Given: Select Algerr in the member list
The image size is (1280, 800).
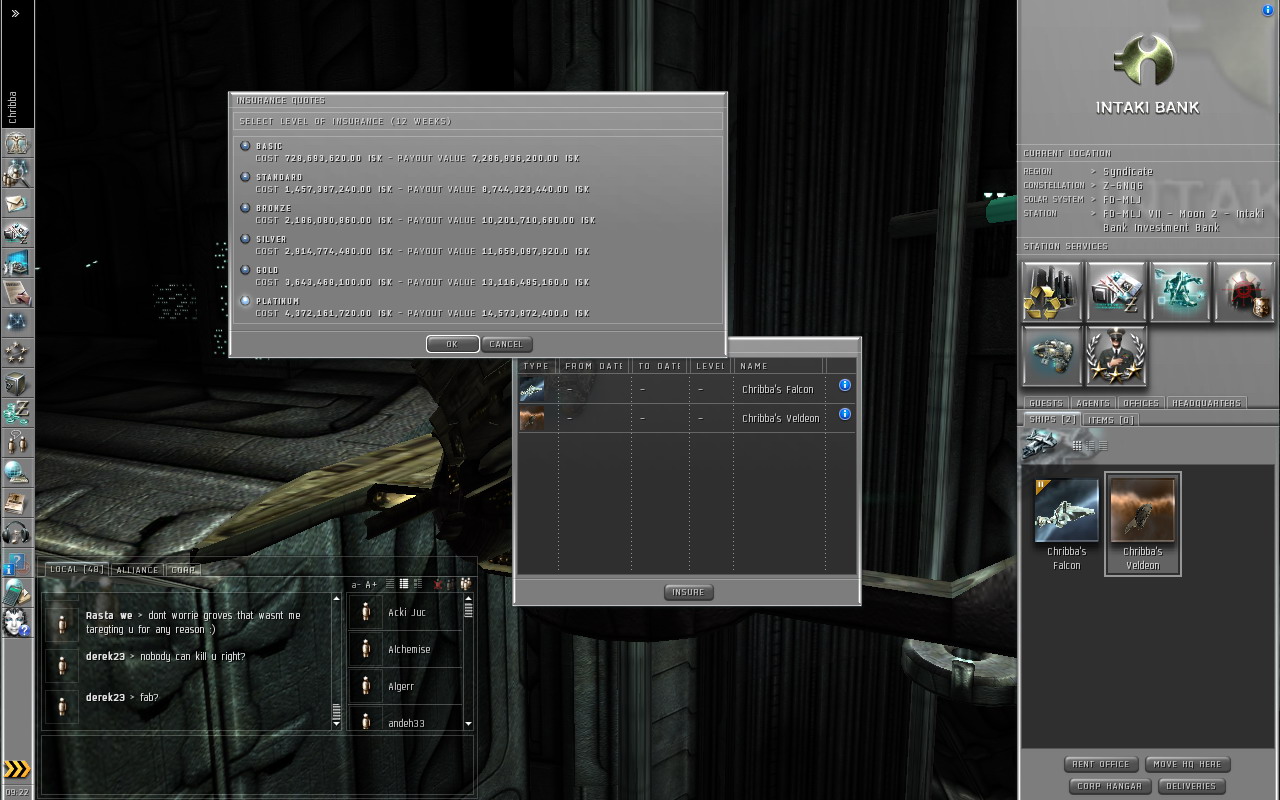Looking at the screenshot, I should pyautogui.click(x=405, y=686).
